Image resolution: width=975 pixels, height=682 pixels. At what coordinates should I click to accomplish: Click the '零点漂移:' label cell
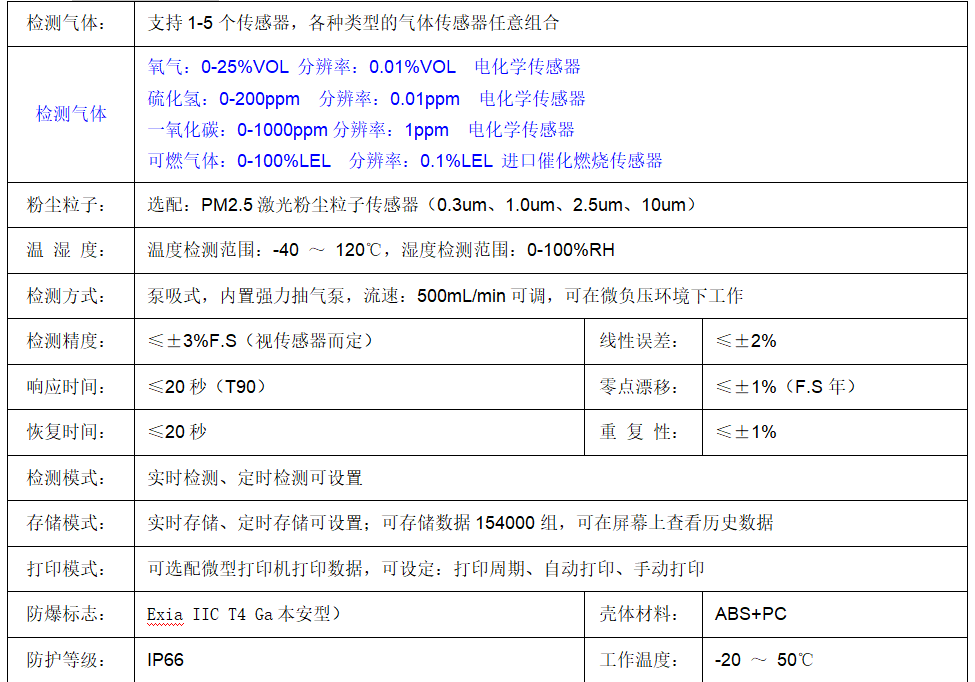pos(644,387)
